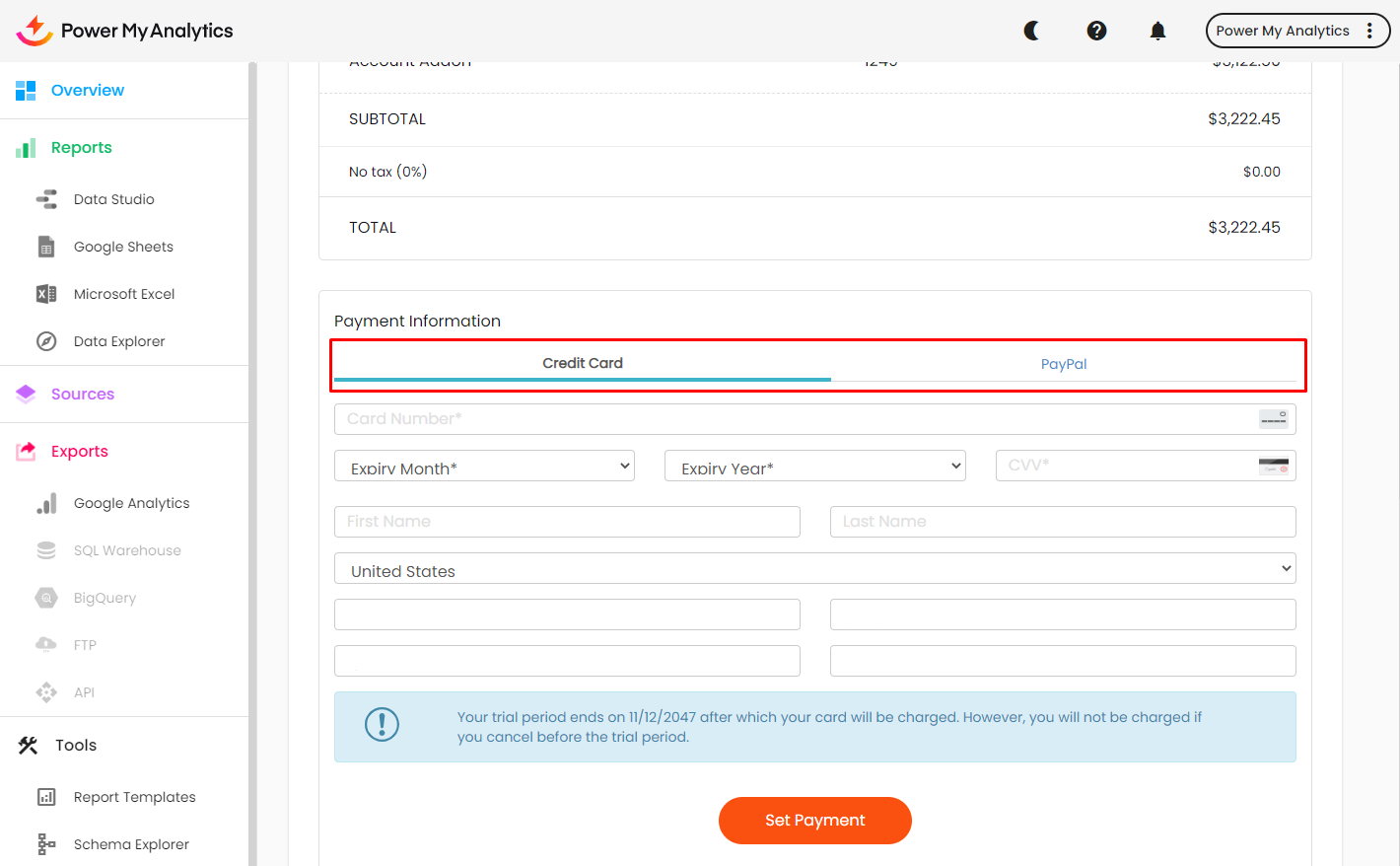Click the Google Sheets sidebar icon
Image resolution: width=1400 pixels, height=866 pixels.
tap(46, 247)
